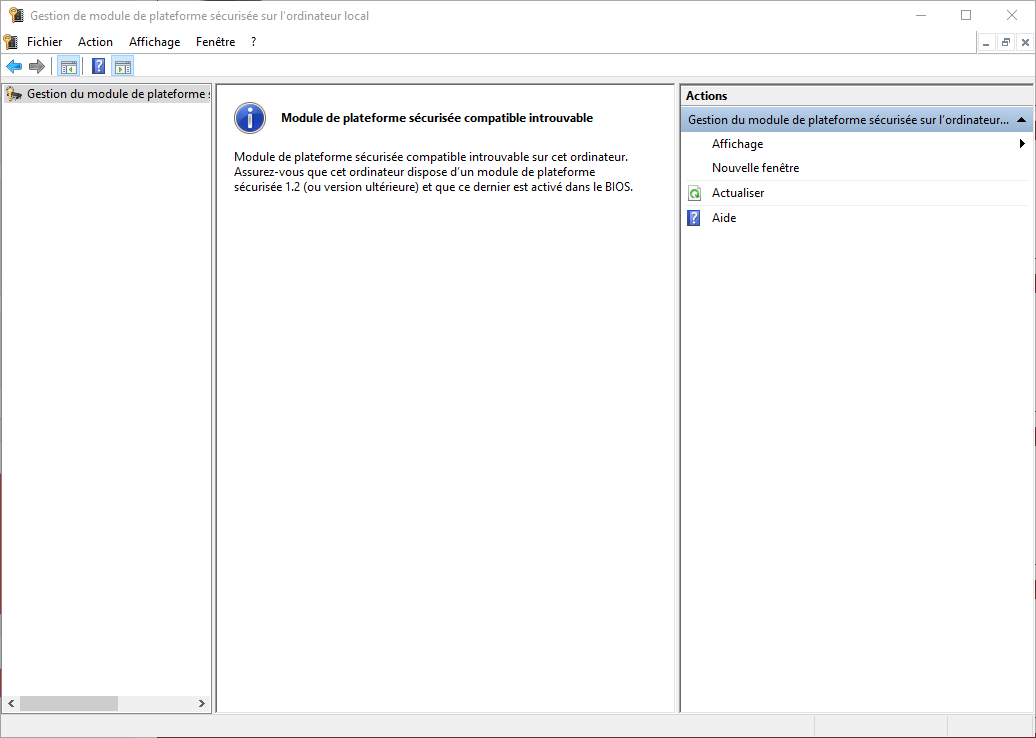Open the Affichage menu in menu bar

(154, 42)
